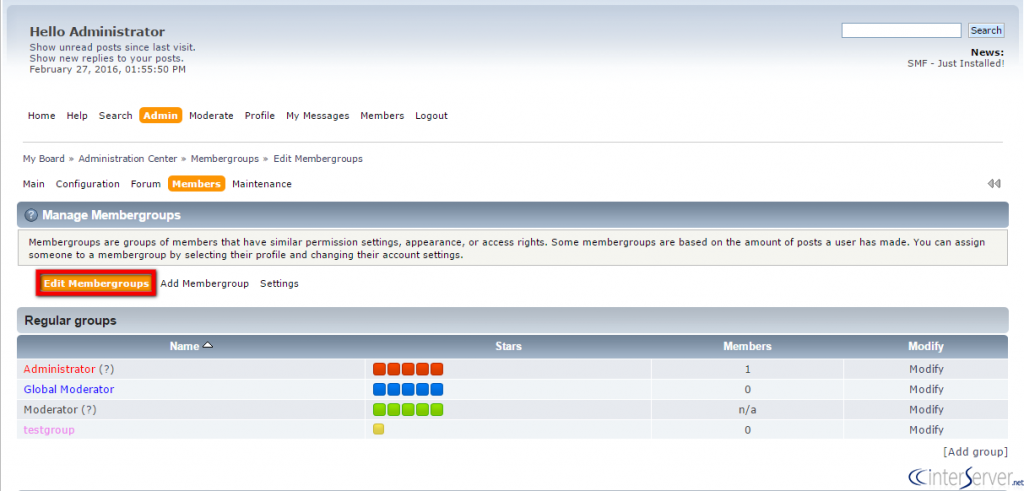Click the sort arrow next to Name column
Screen dimensions: 1024x491
(208, 345)
